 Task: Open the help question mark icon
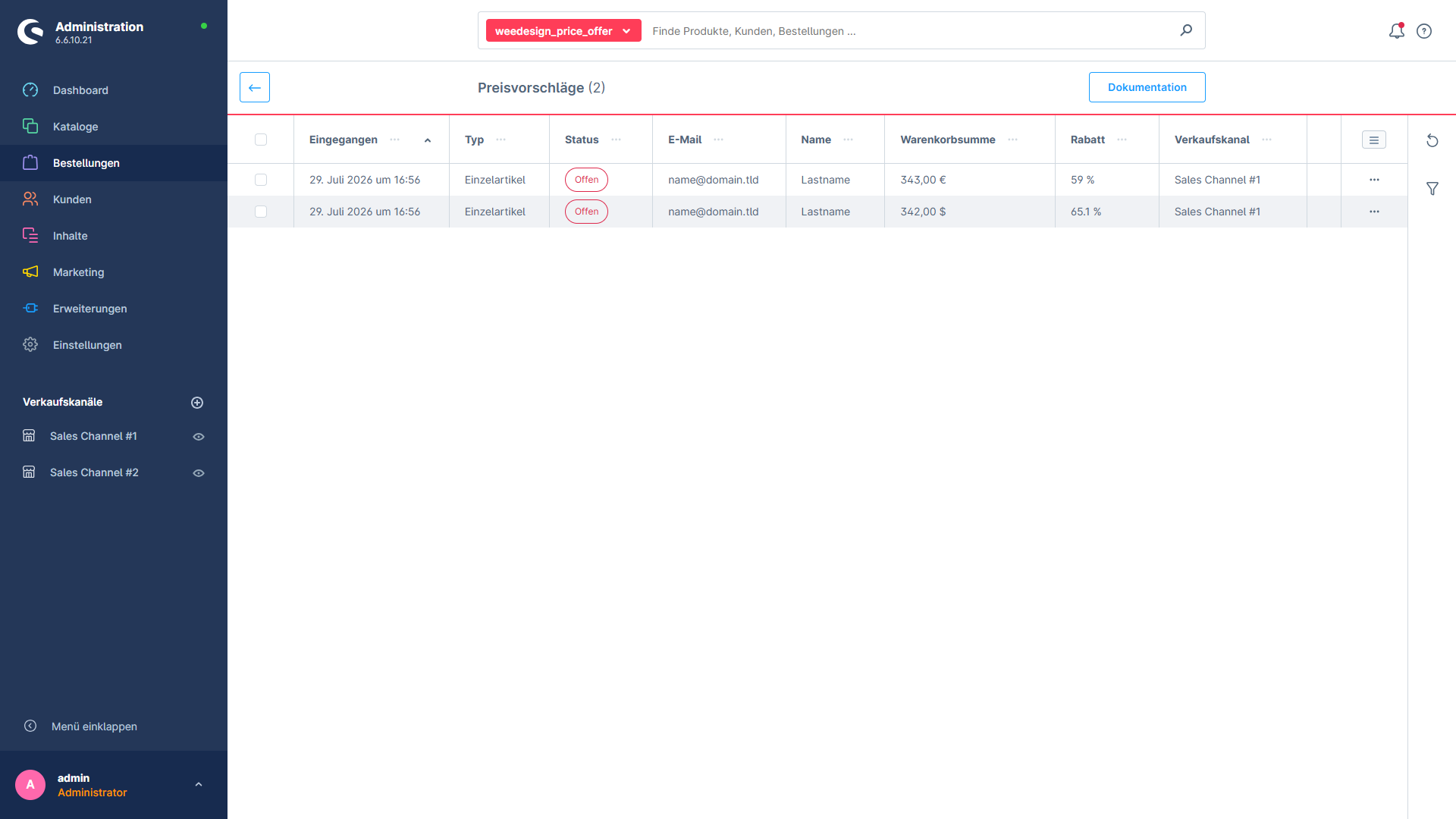(1424, 31)
